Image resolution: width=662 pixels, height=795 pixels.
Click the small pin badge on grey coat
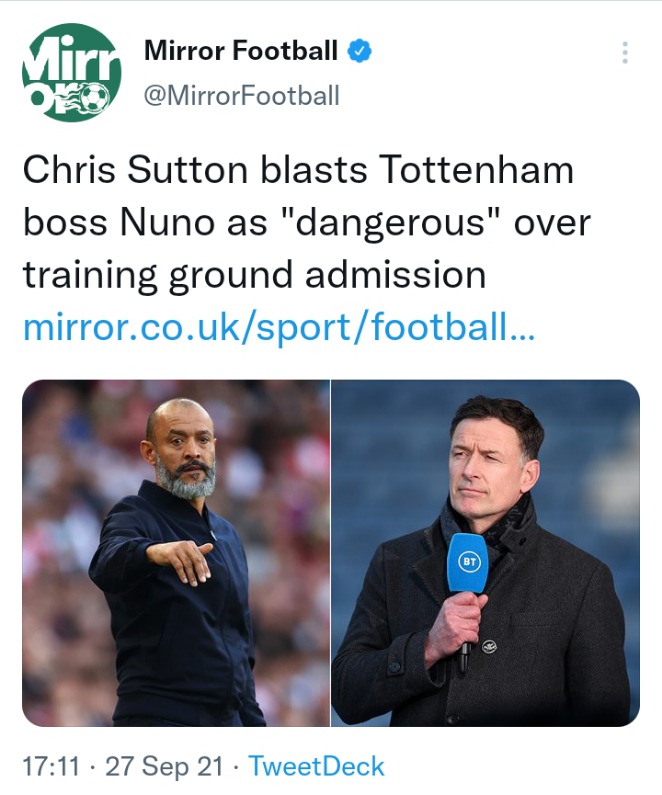click(489, 646)
